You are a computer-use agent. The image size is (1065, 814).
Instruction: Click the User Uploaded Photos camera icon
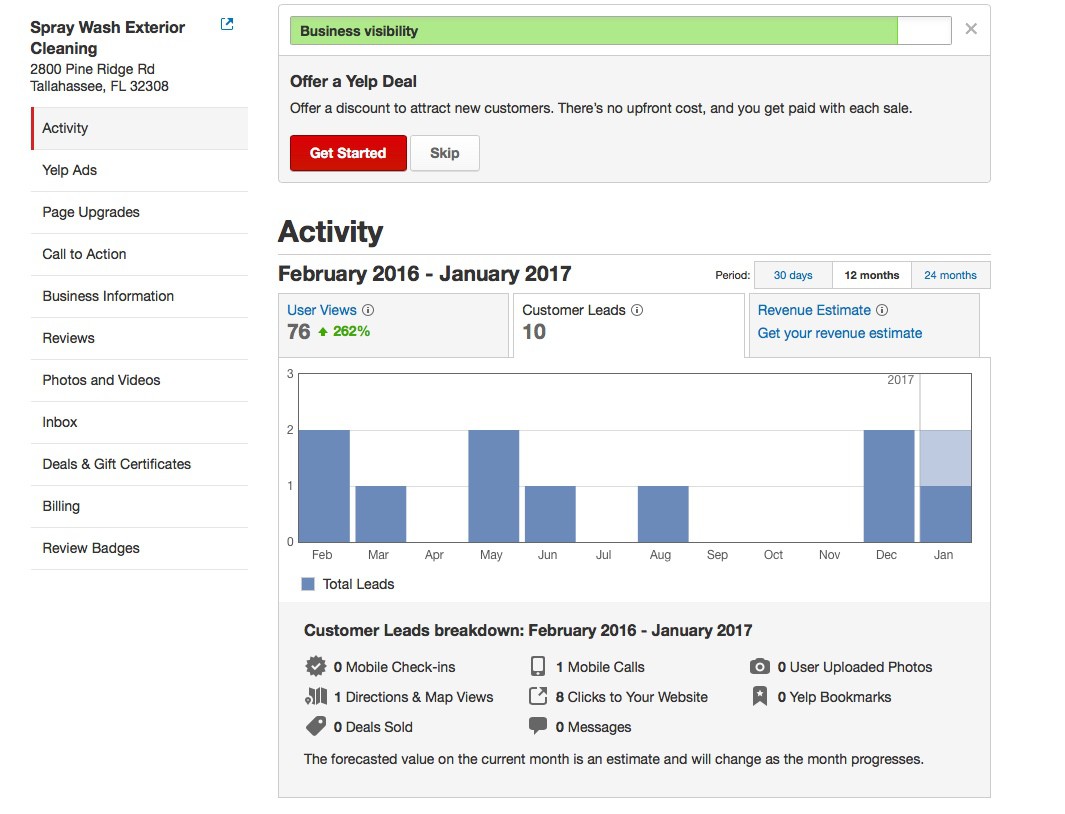tap(760, 667)
